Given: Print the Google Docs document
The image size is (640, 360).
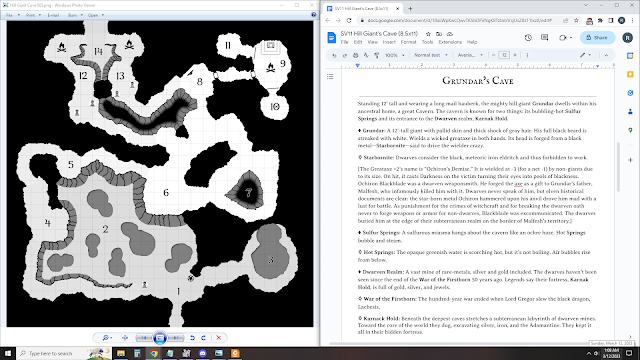Looking at the screenshot, I should click(x=356, y=55).
